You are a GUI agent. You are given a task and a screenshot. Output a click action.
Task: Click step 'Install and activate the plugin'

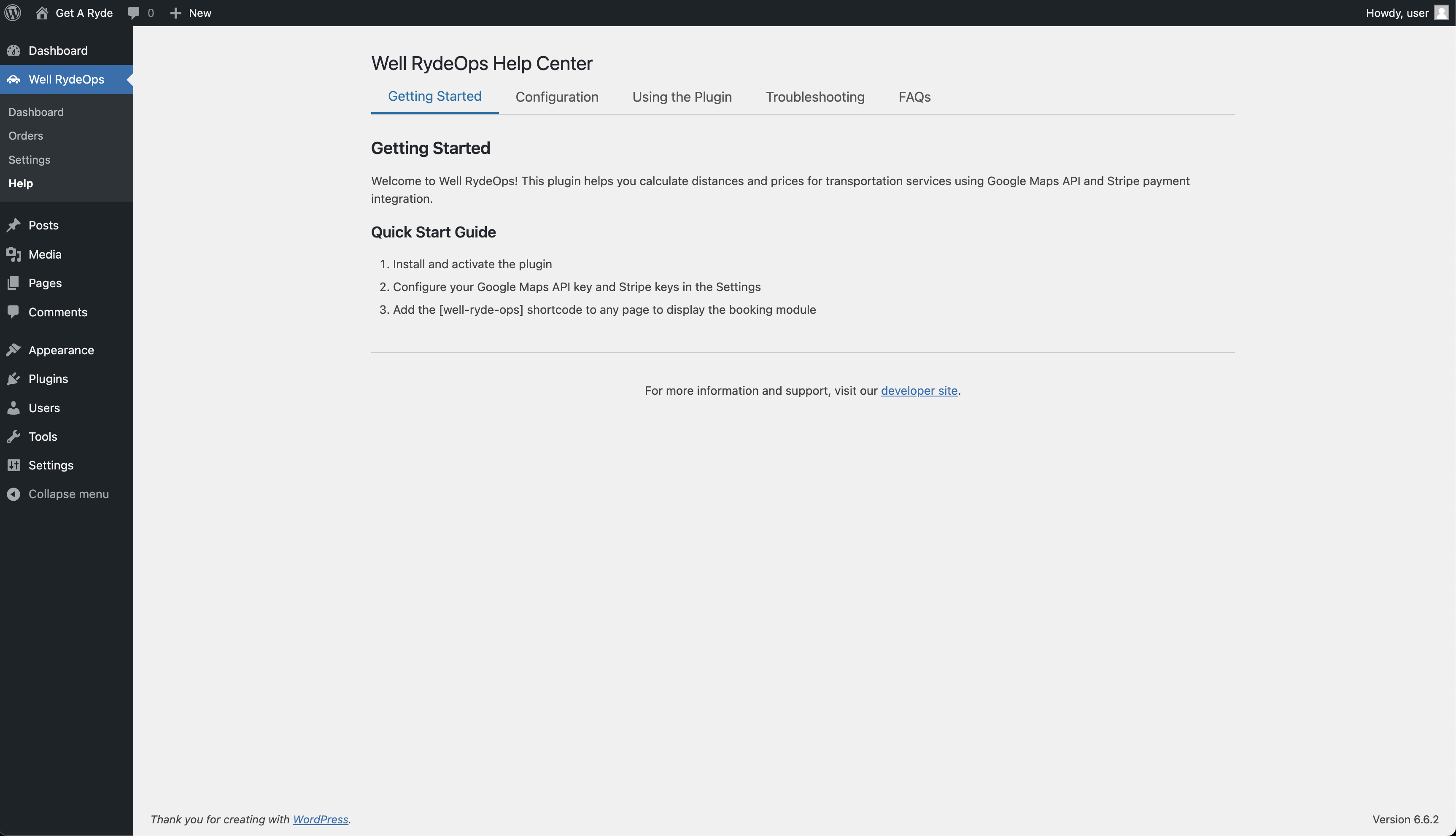tap(472, 264)
